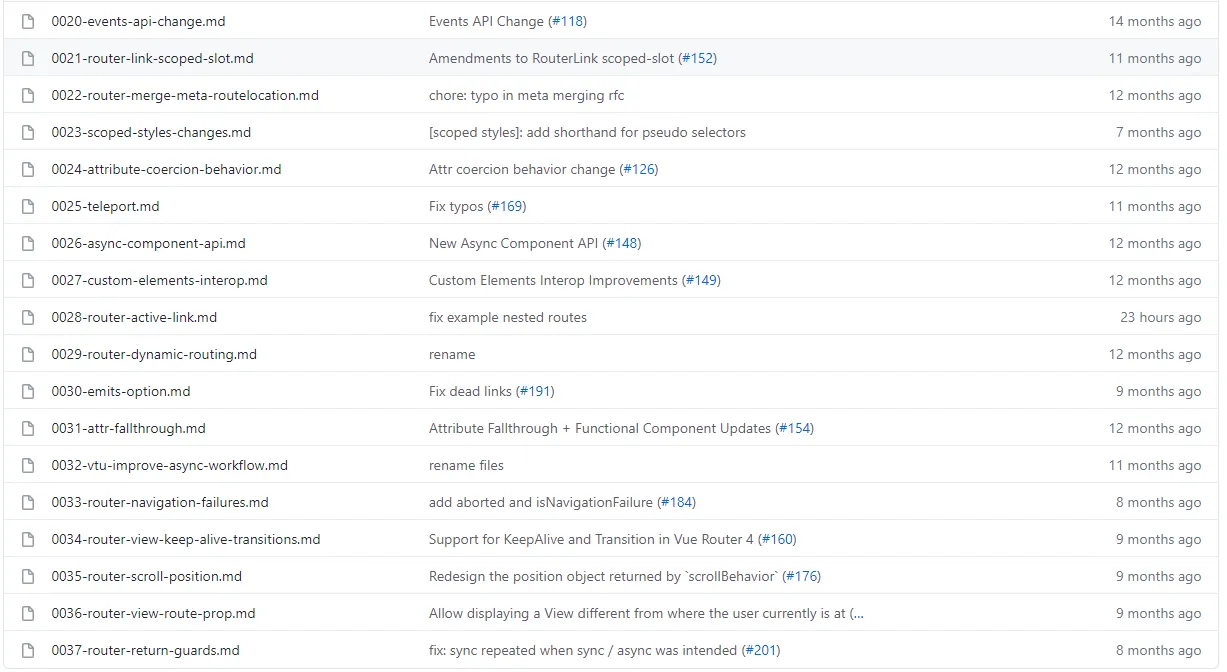The width and height of the screenshot is (1227, 672).
Task: Open file 0024-attribute-coercion-behavior.md
Action: coord(167,169)
